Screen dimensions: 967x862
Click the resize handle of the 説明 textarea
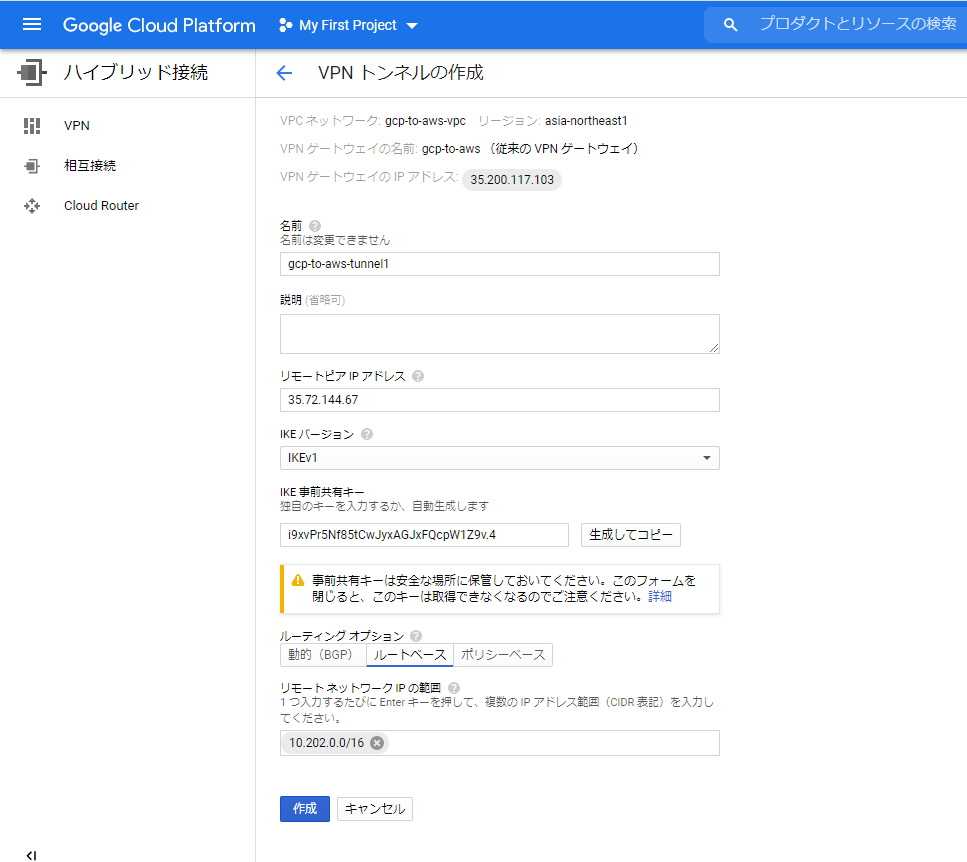(x=714, y=348)
